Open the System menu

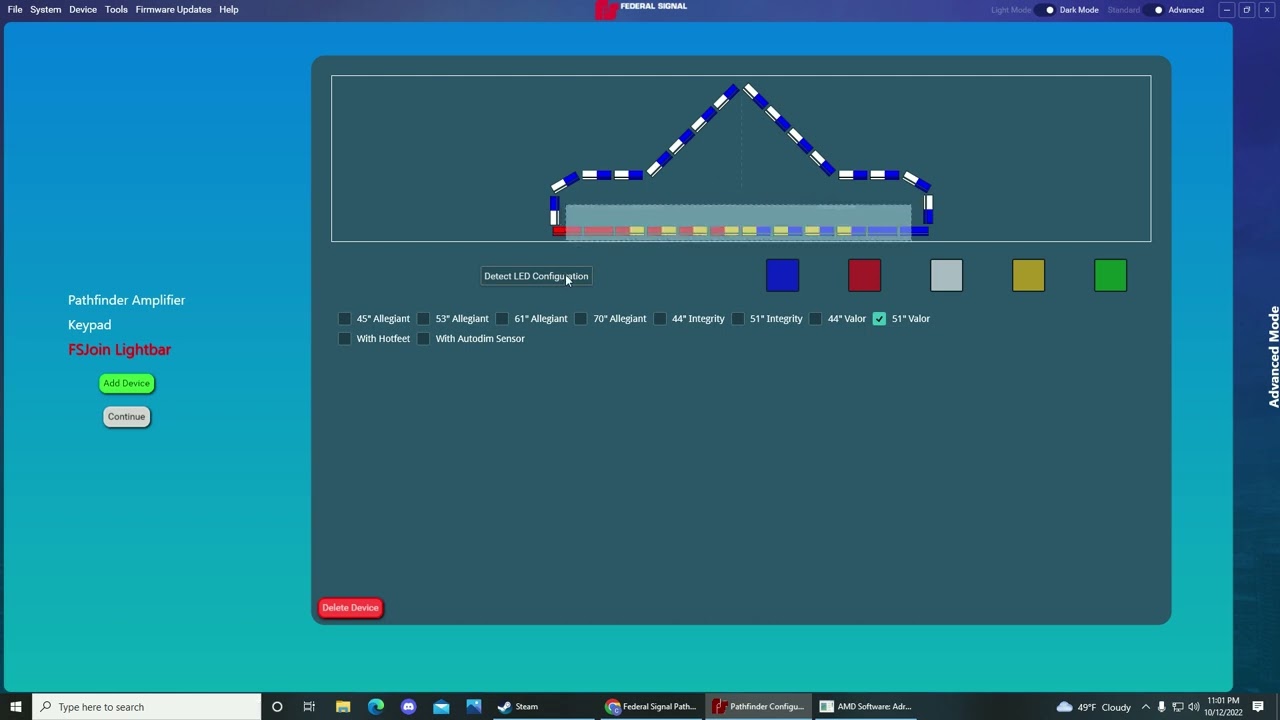(x=45, y=10)
